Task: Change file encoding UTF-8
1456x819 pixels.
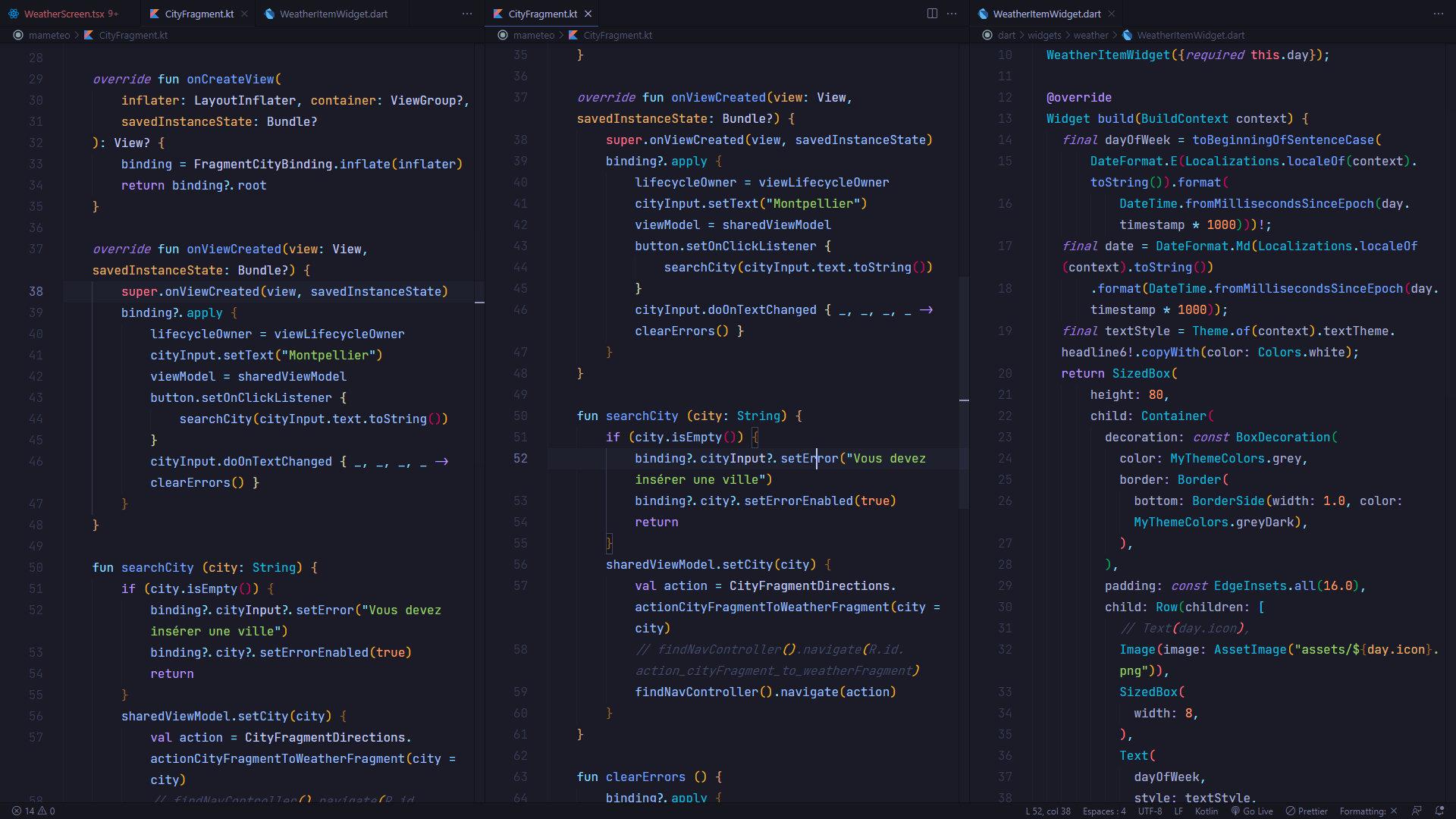Action: (1150, 811)
